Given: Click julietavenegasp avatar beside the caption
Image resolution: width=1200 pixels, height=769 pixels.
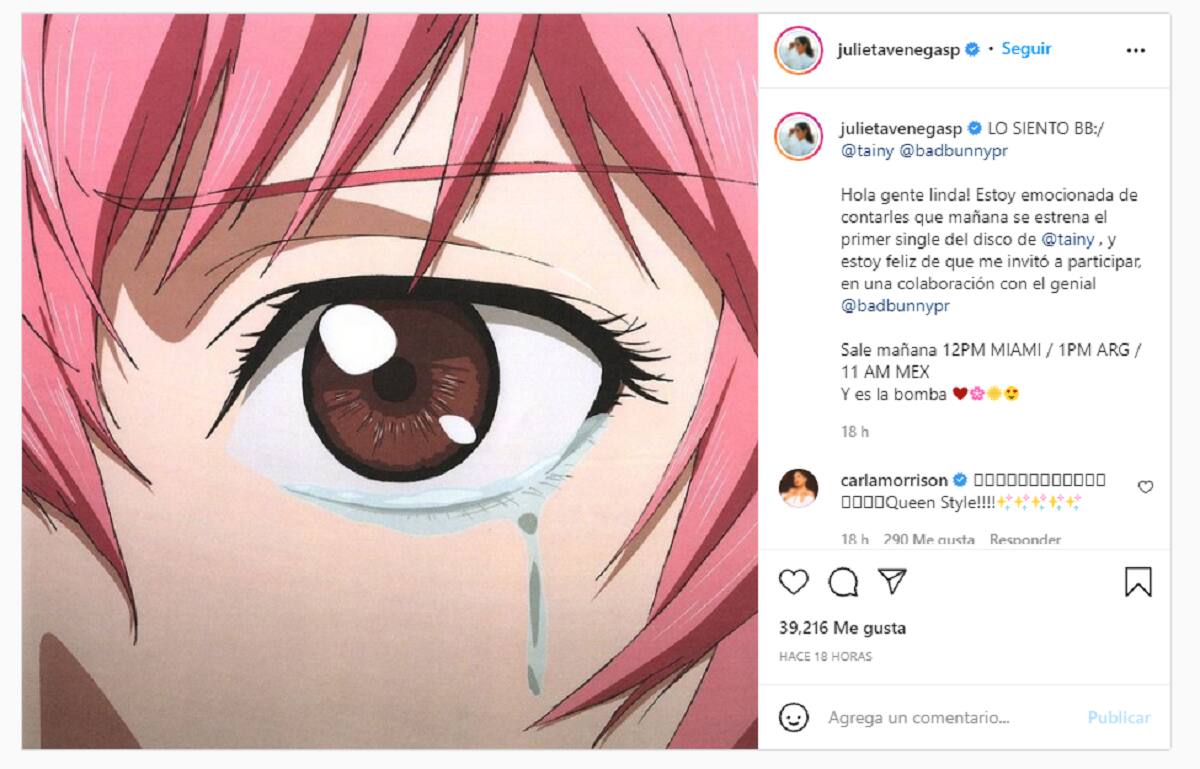Looking at the screenshot, I should [798, 137].
